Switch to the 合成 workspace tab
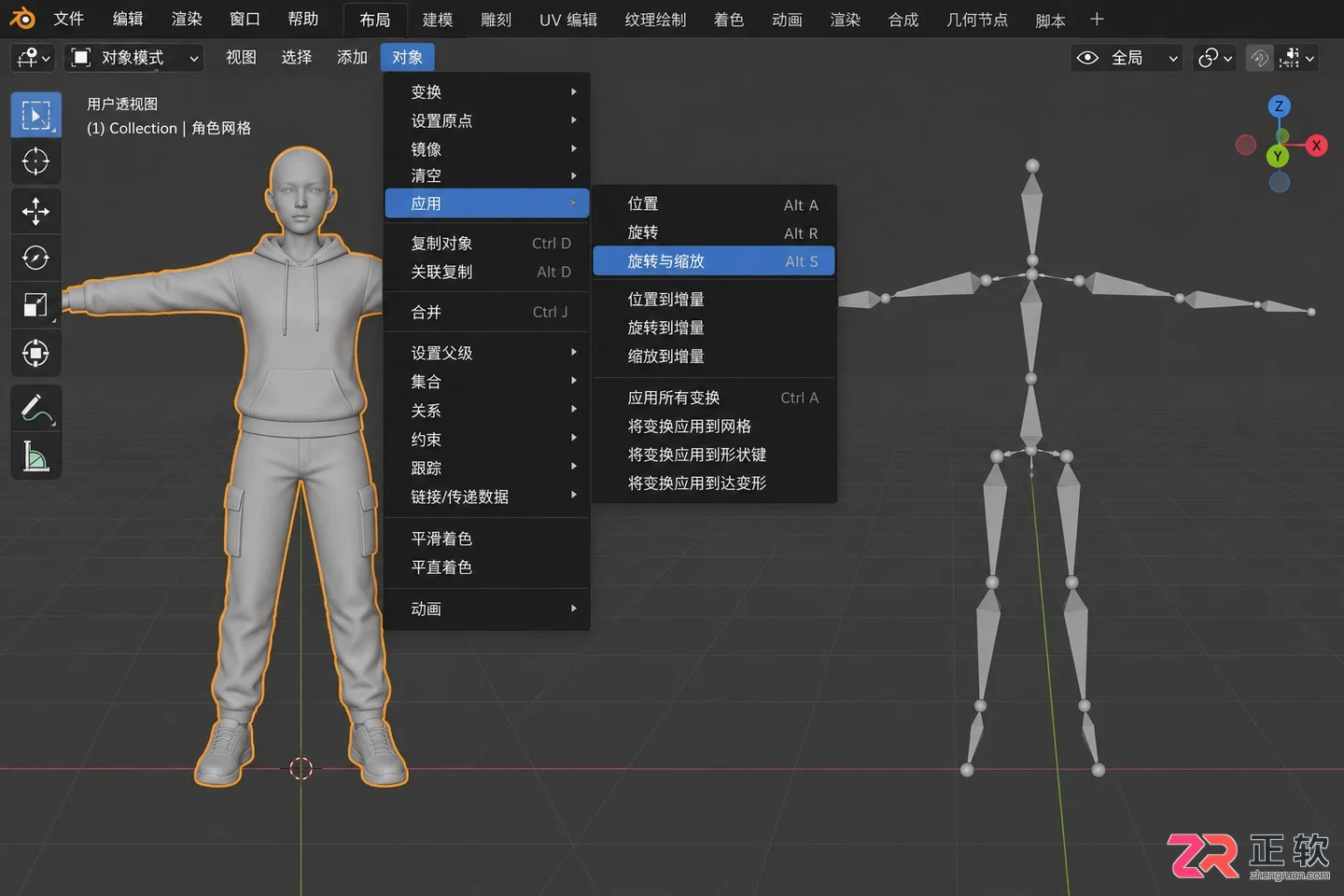1344x896 pixels. pyautogui.click(x=903, y=20)
